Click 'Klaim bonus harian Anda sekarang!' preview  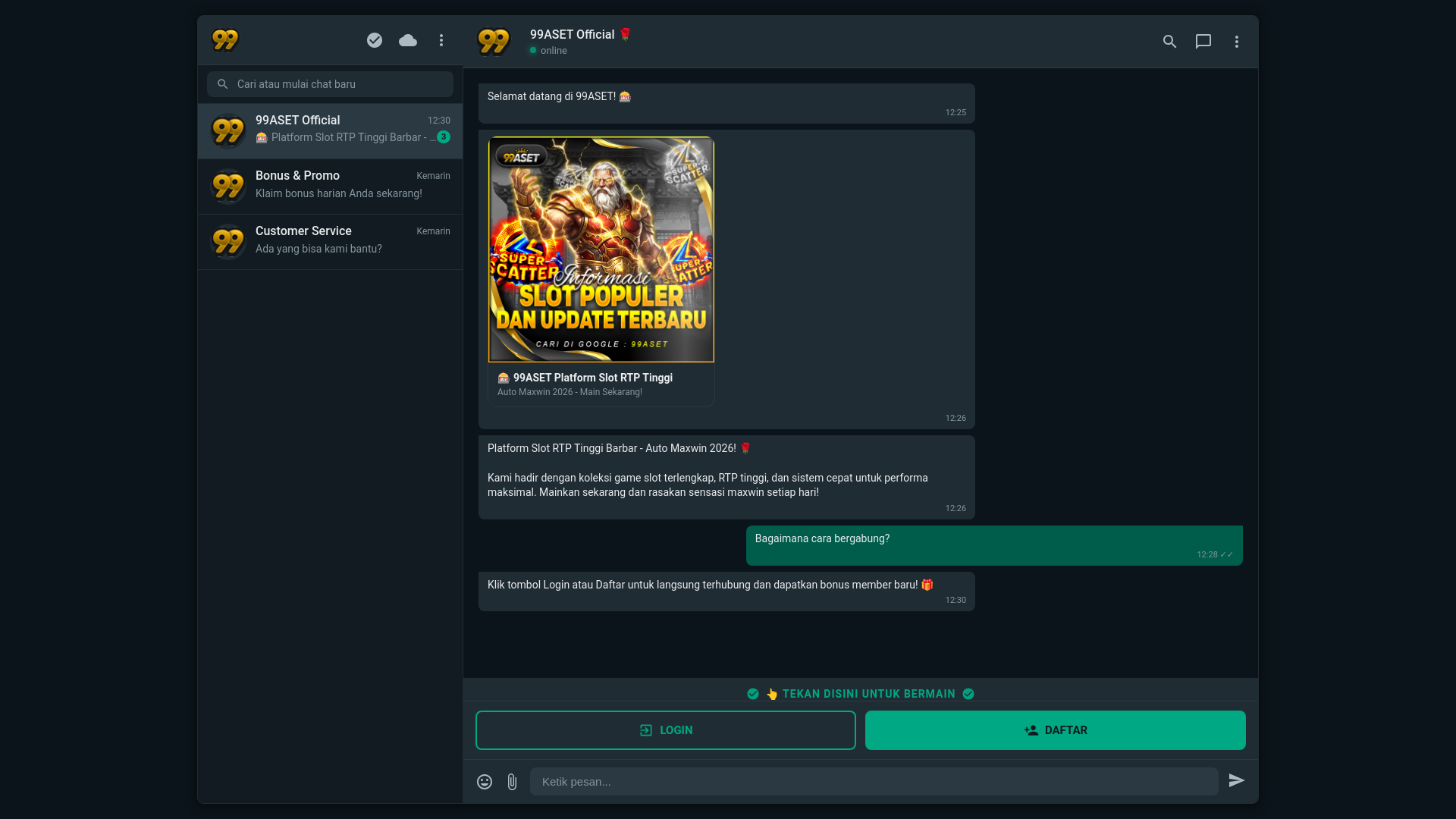[x=339, y=193]
